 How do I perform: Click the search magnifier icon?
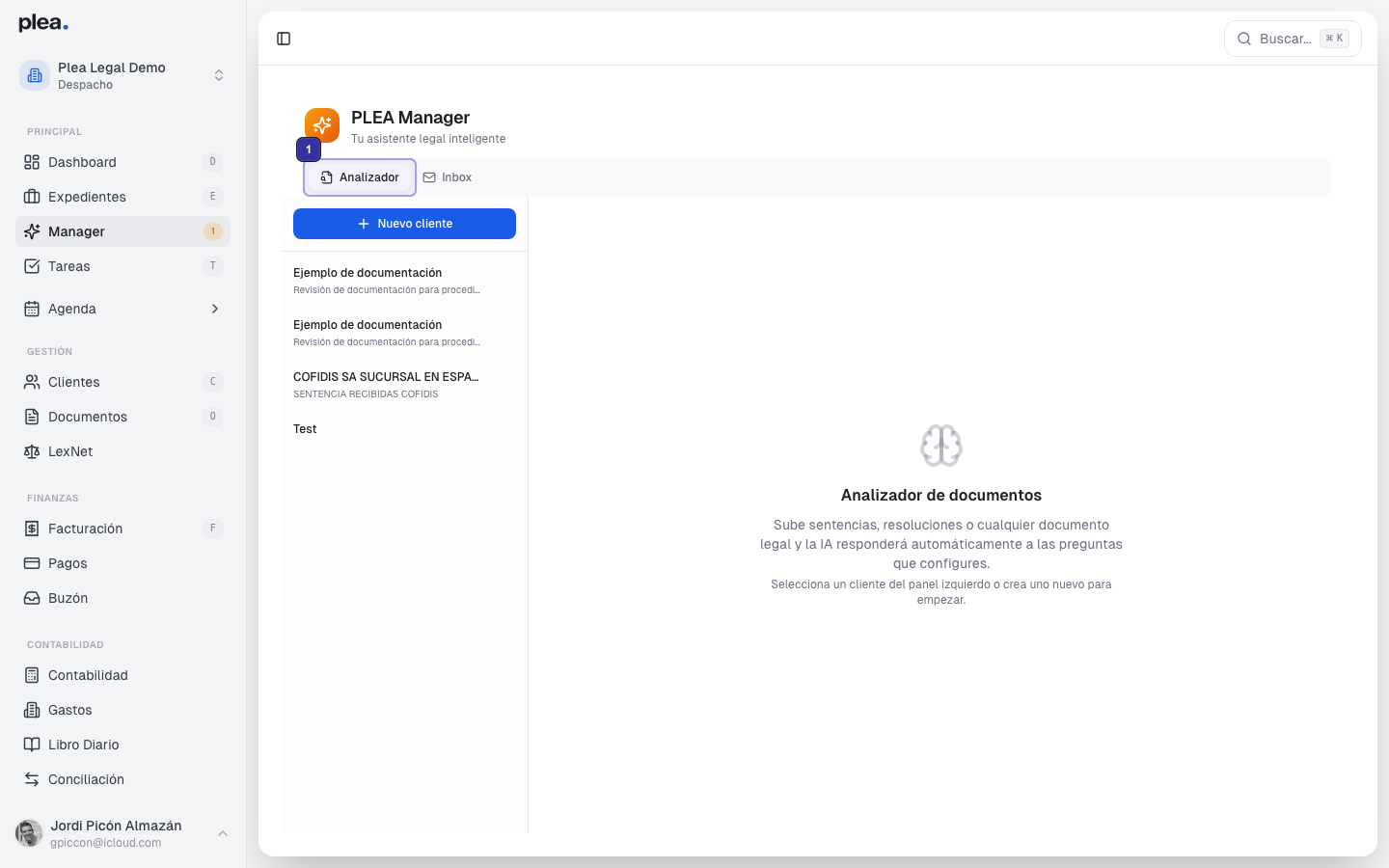pyautogui.click(x=1244, y=39)
